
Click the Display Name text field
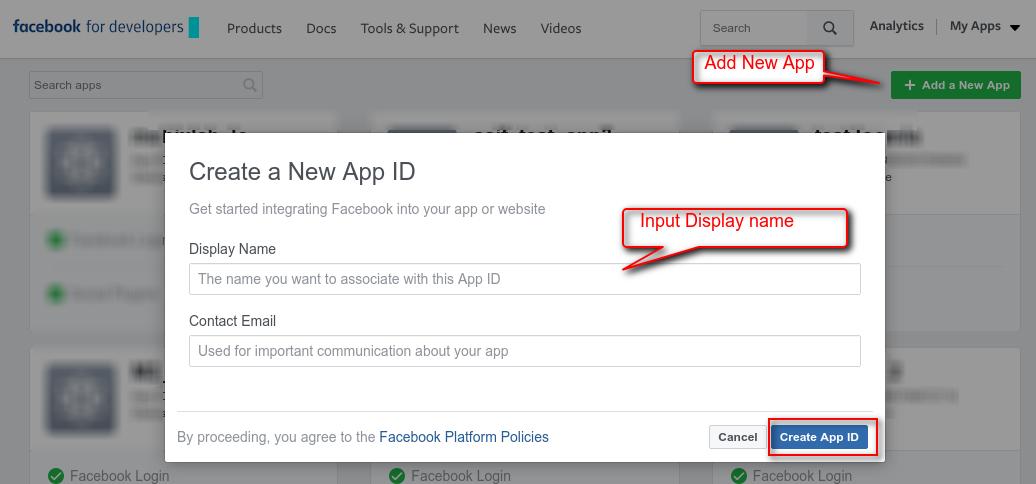pyautogui.click(x=524, y=279)
